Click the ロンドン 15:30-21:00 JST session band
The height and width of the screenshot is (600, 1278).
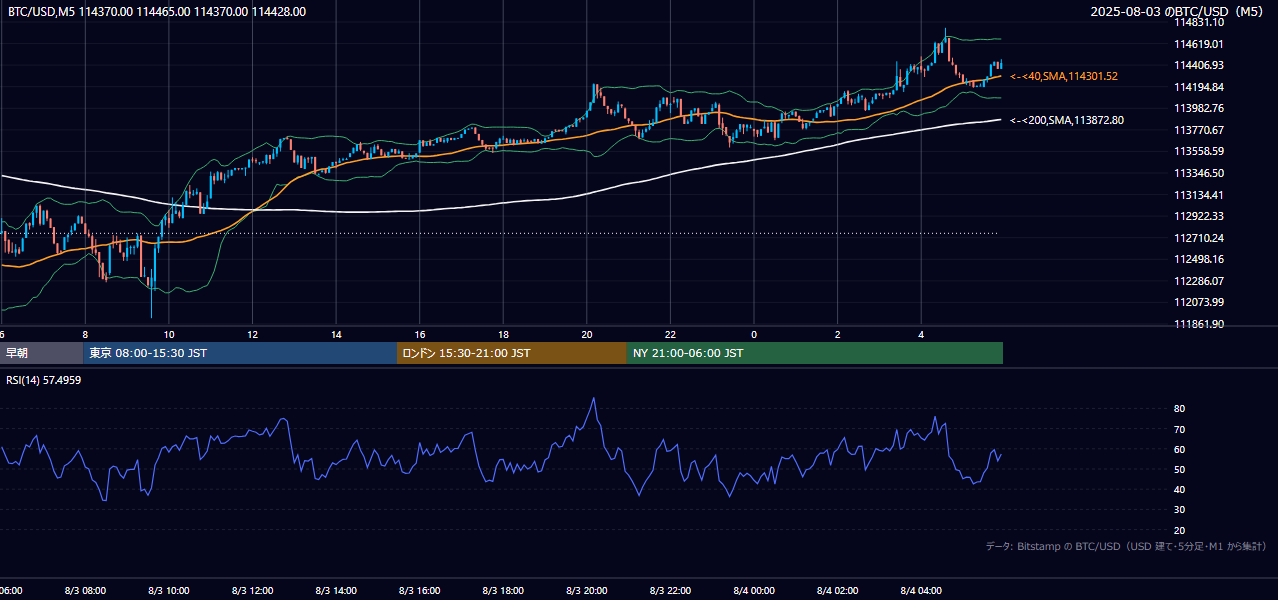tap(512, 353)
